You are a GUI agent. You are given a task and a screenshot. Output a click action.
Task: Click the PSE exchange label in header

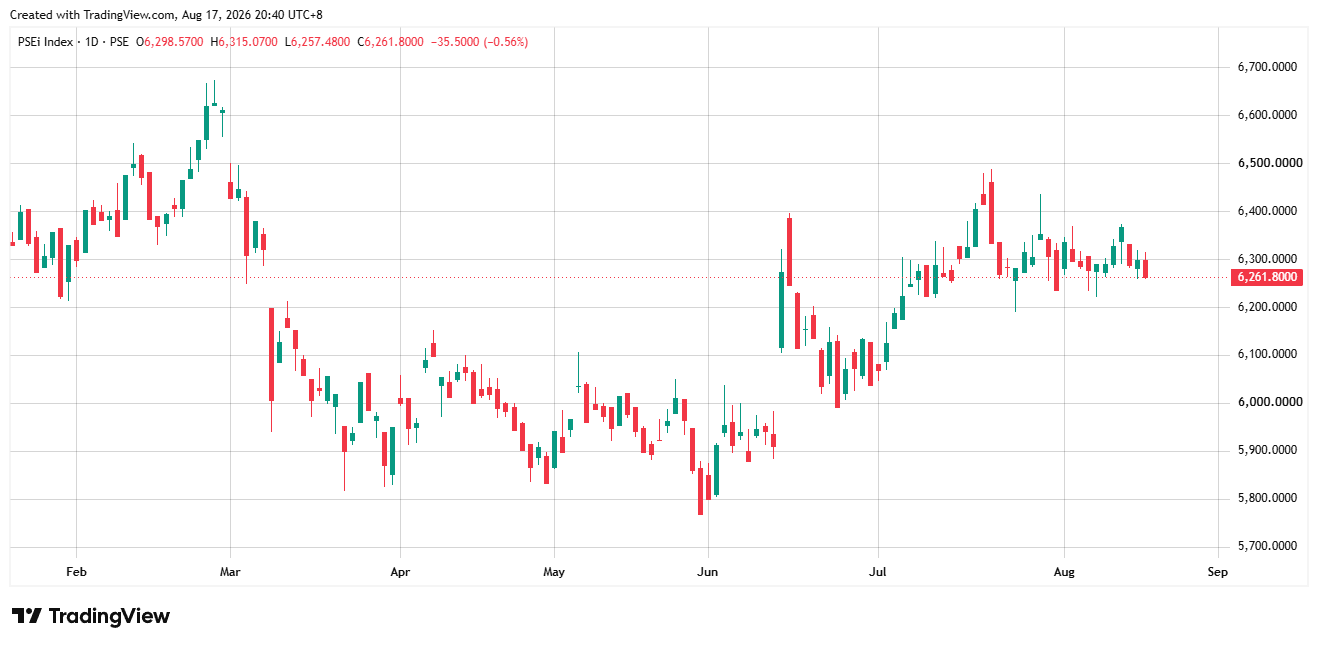click(x=119, y=42)
